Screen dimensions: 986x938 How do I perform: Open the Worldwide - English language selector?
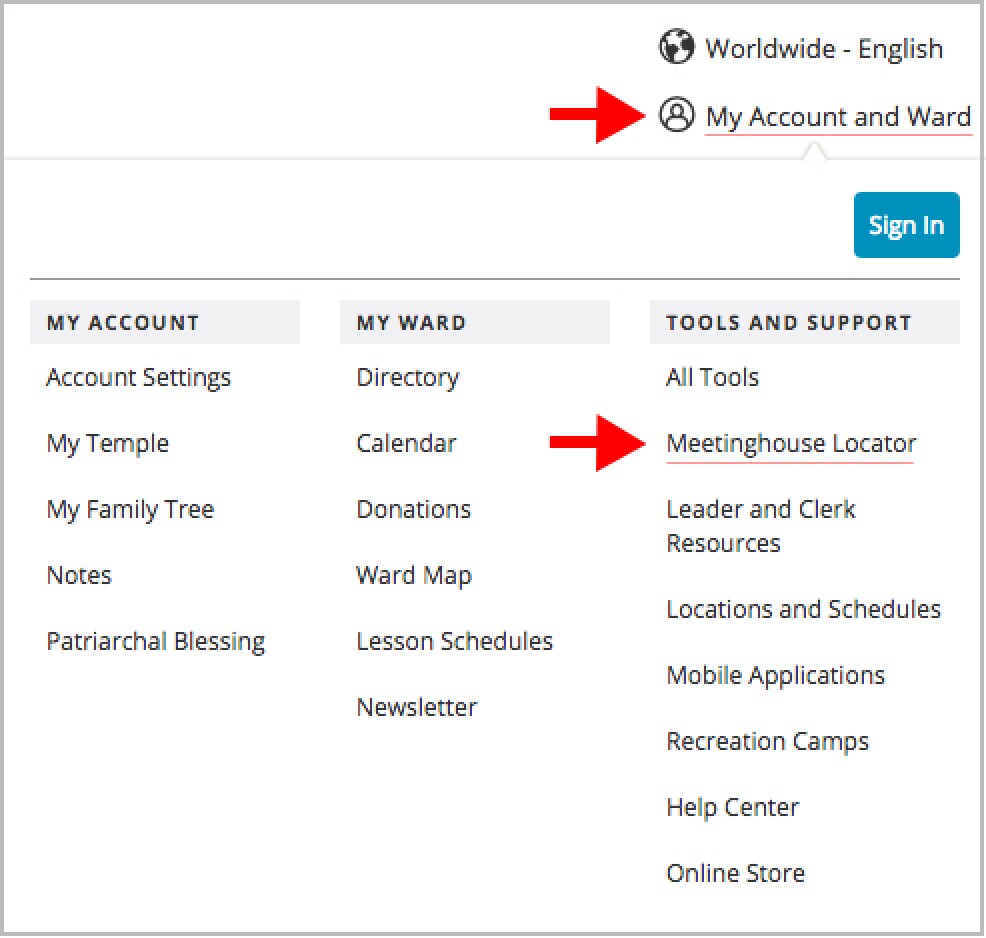point(823,48)
